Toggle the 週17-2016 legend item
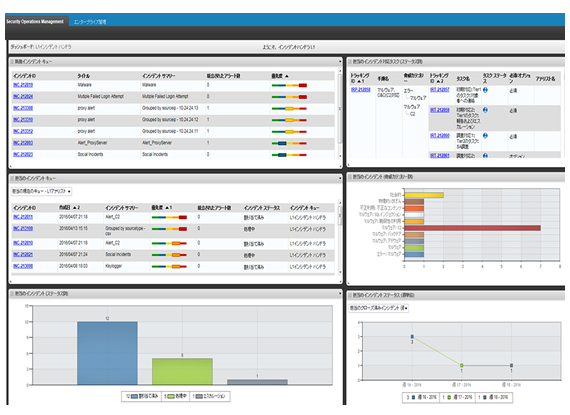 (457, 398)
